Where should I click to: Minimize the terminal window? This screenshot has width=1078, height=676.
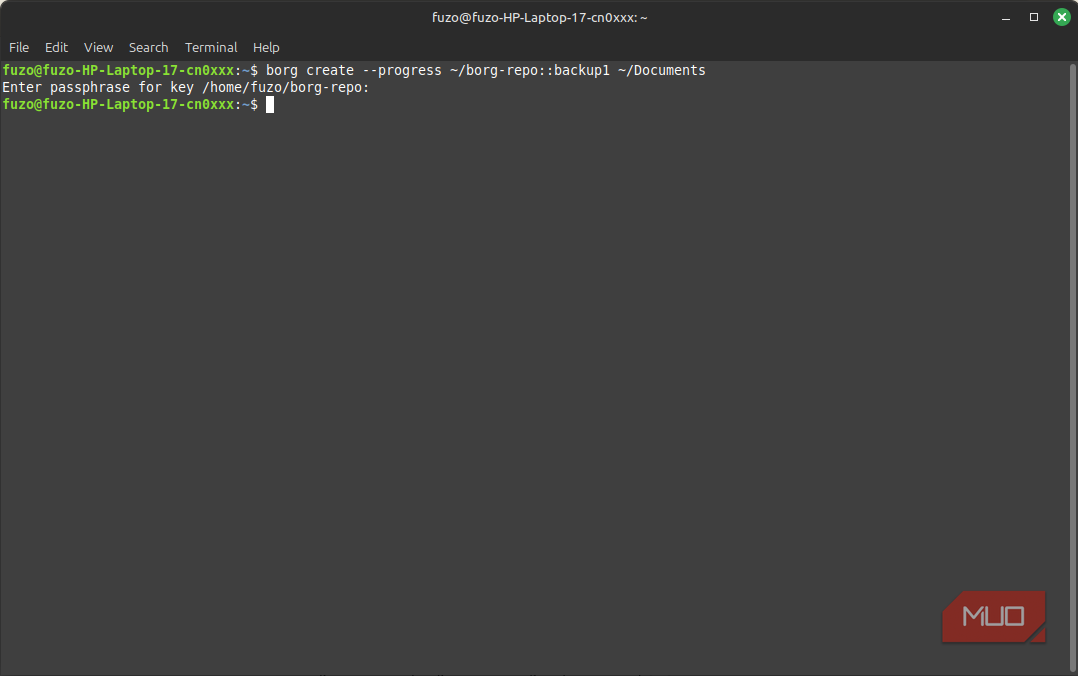[x=1006, y=18]
